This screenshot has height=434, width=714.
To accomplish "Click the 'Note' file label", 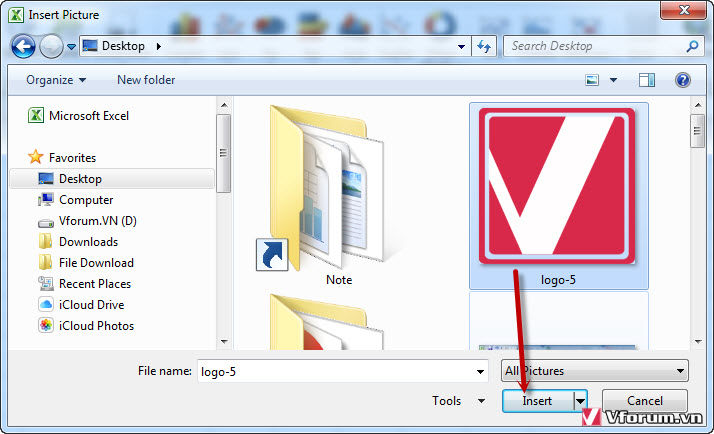I will [x=339, y=280].
